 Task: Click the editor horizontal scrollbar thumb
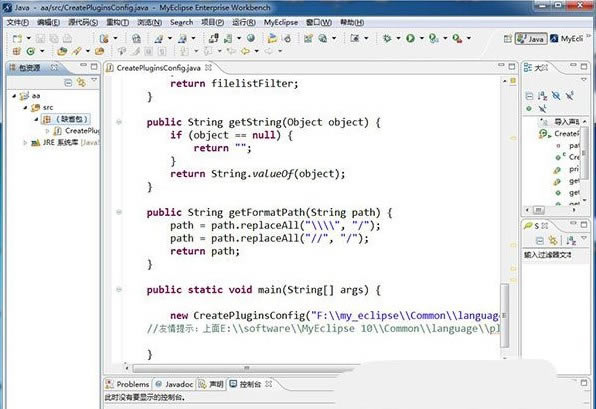pyautogui.click(x=246, y=368)
